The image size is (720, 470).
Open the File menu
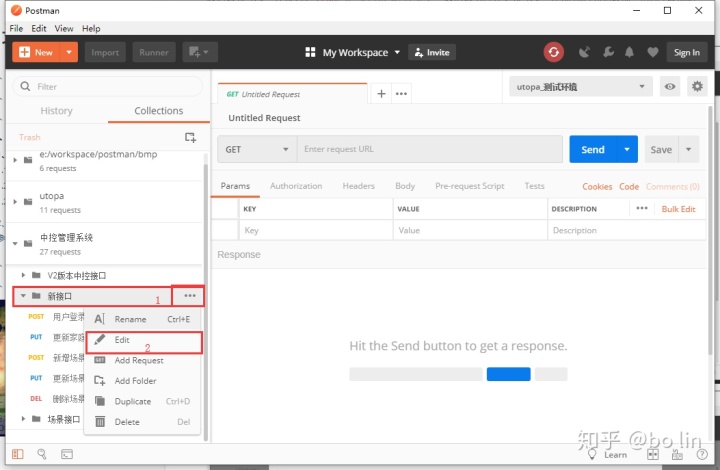point(16,28)
